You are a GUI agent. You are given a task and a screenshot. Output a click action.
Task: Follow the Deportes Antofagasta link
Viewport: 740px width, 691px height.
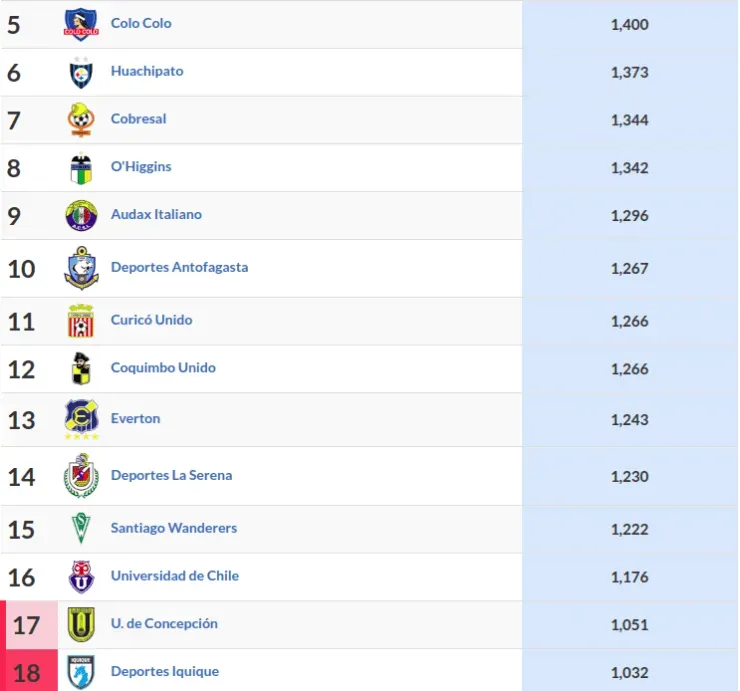click(x=179, y=267)
